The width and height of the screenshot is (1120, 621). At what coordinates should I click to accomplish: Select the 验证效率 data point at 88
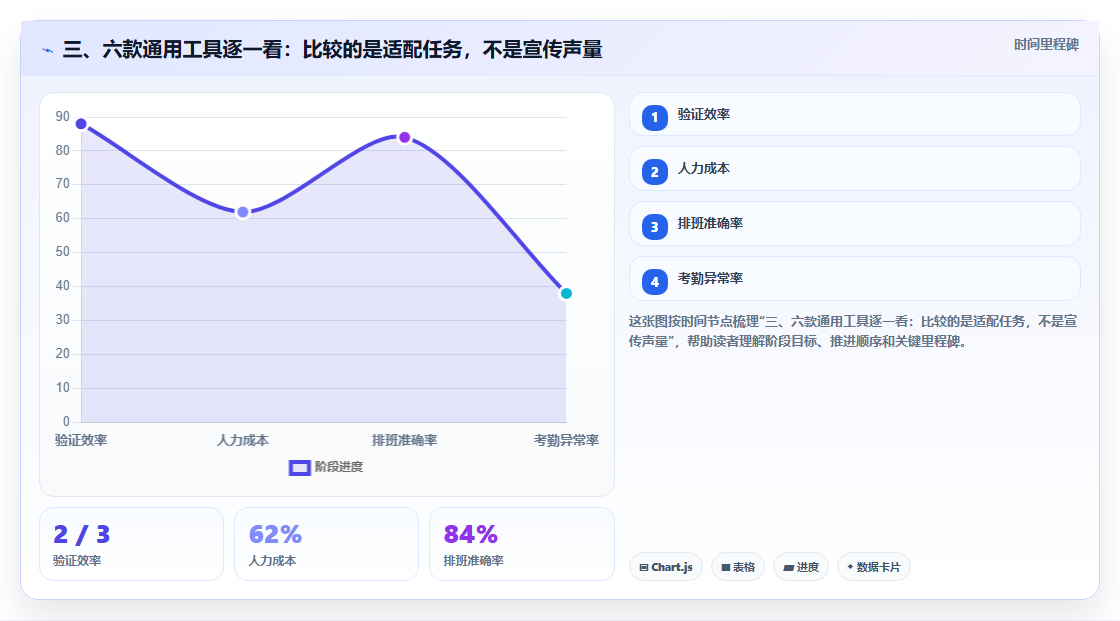coord(81,124)
